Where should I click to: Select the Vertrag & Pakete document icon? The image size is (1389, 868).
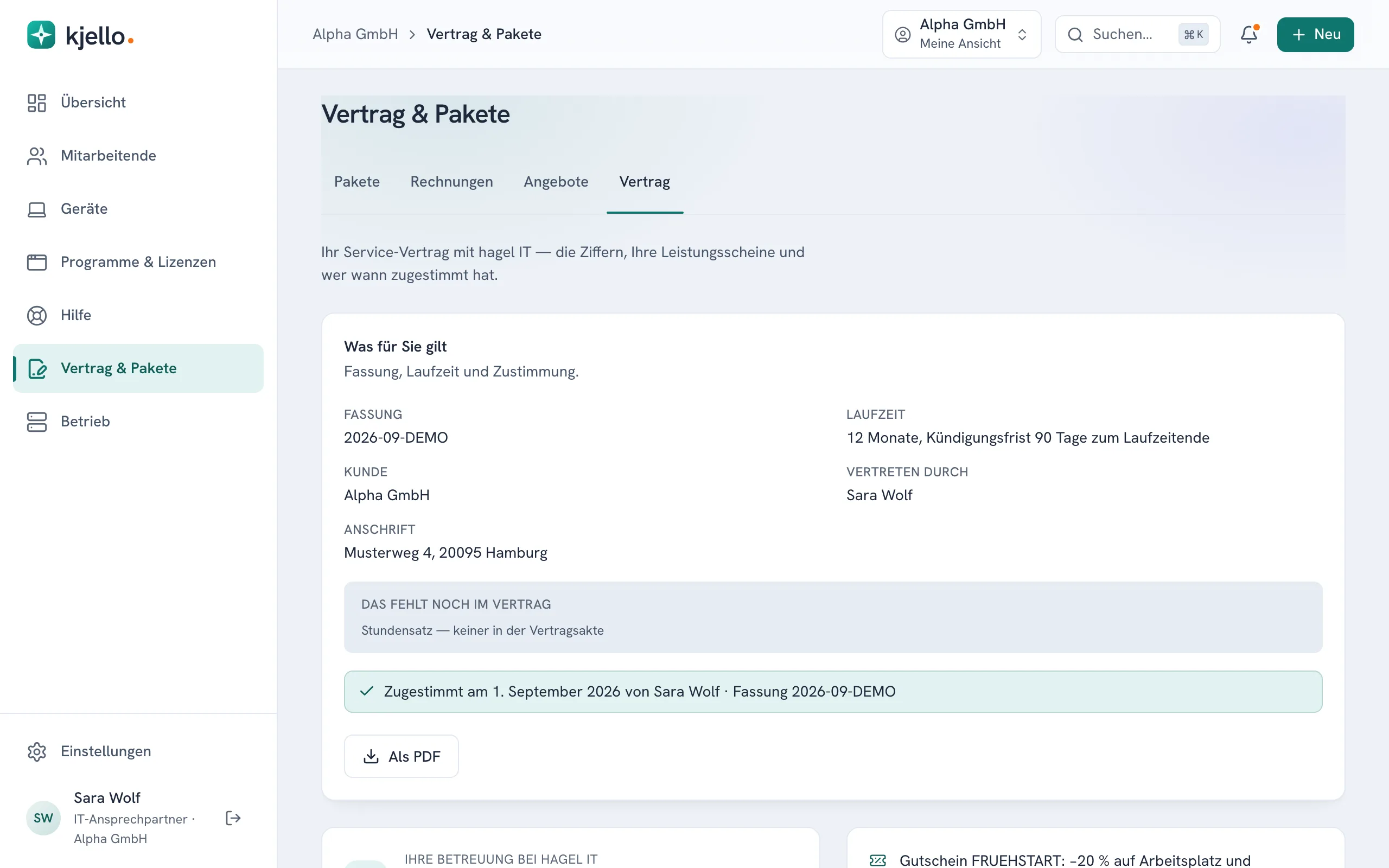pos(37,368)
